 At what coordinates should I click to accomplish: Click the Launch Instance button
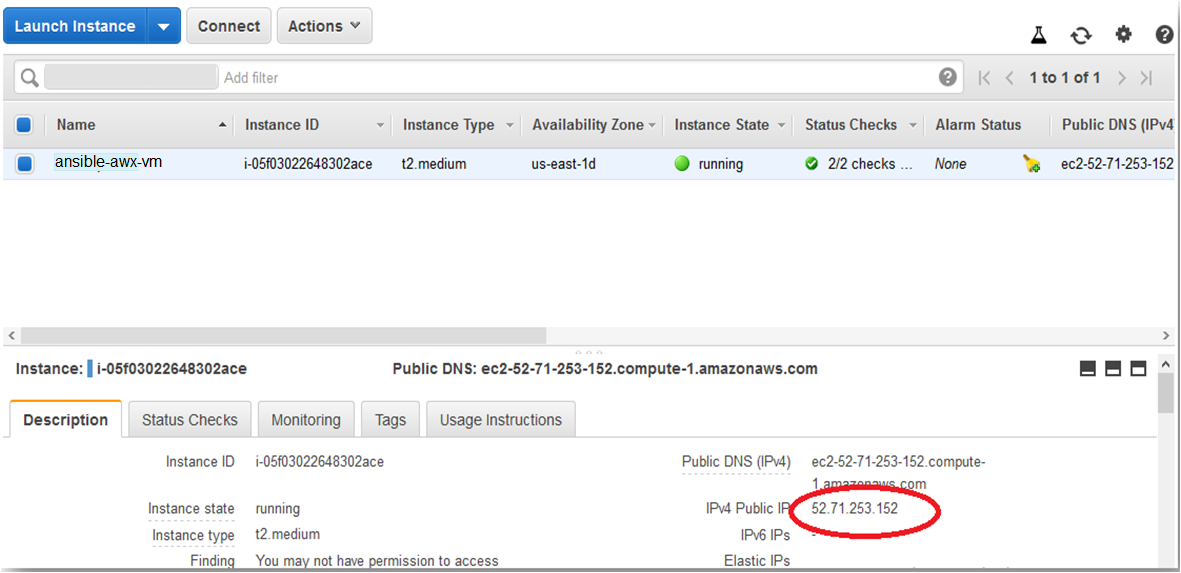pos(75,26)
